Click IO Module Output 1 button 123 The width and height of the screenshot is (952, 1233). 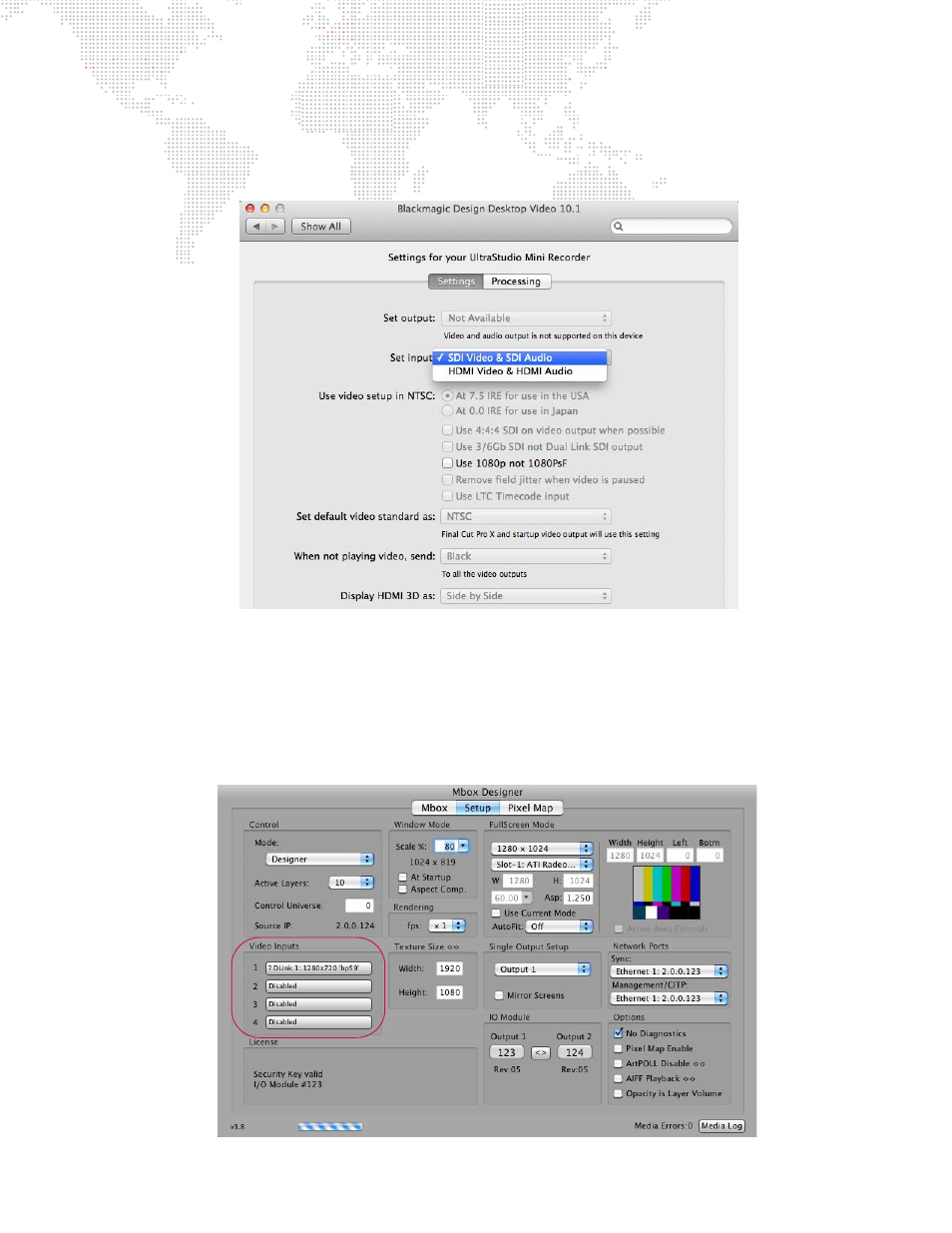507,1052
